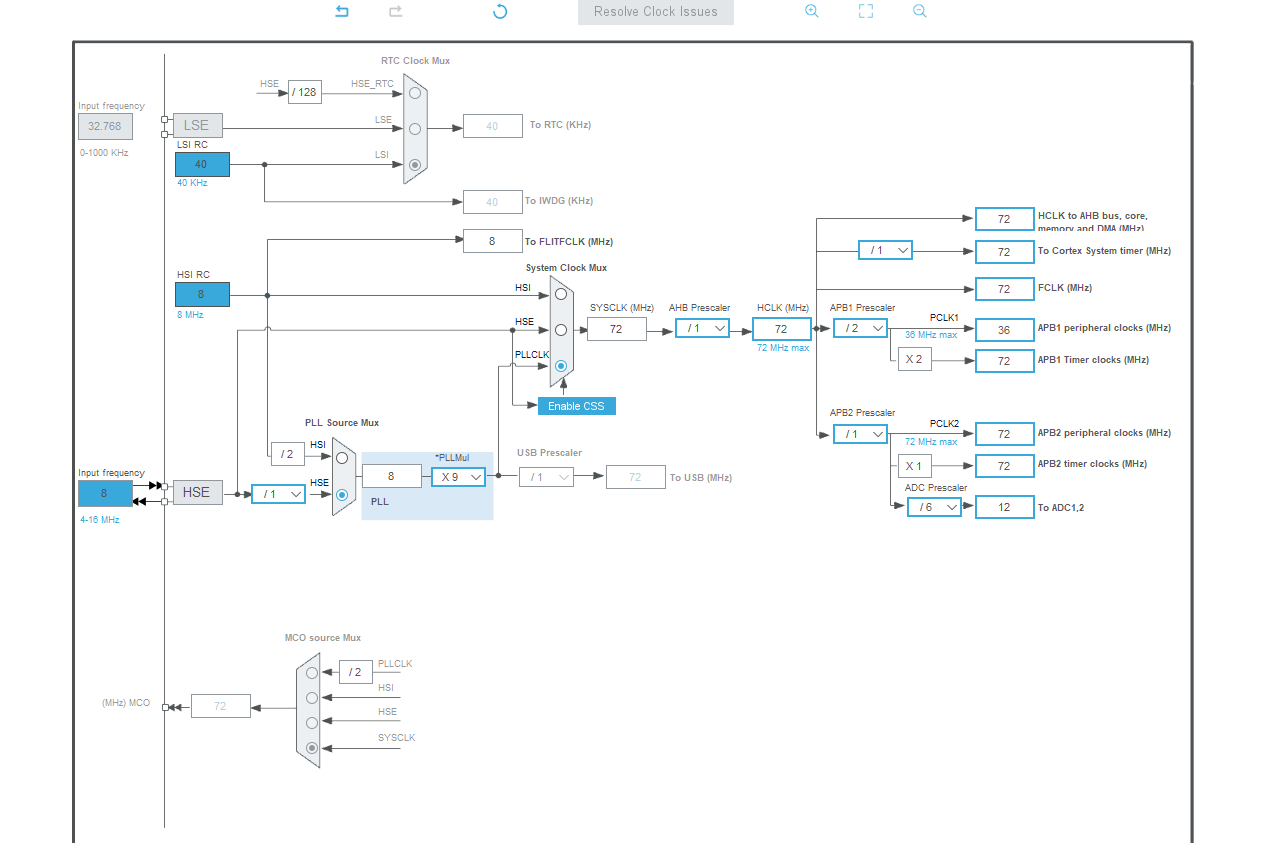
Task: Open the APB1 Prescaler dropdown
Action: point(860,328)
